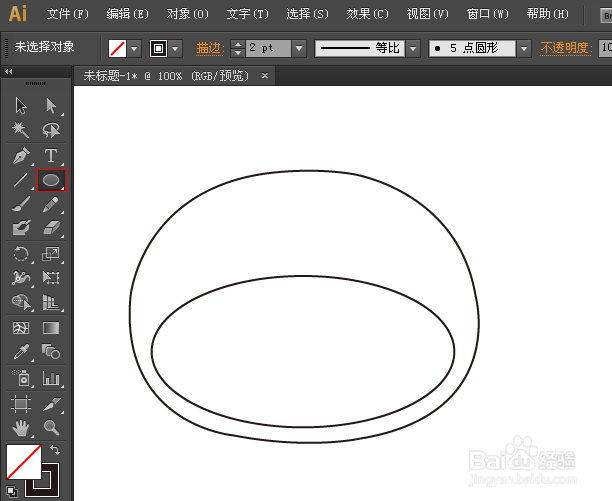Open the fill color dropdown arrow
Screen dimensions: 612x501
tap(134, 49)
